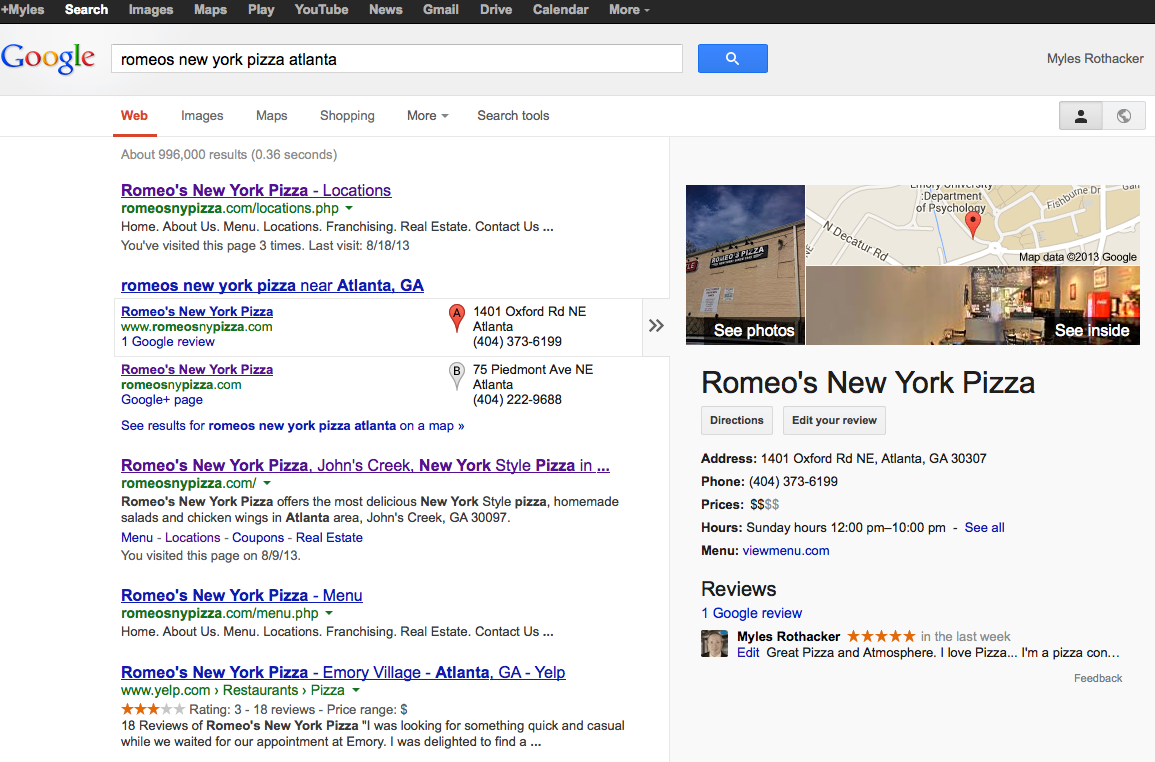This screenshot has height=762, width=1155.
Task: Open YouTube from the top bar
Action: 321,10
